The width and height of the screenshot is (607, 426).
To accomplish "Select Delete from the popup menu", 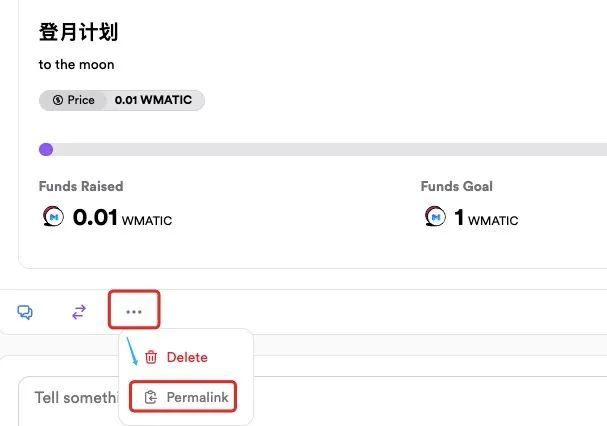I will tap(187, 357).
